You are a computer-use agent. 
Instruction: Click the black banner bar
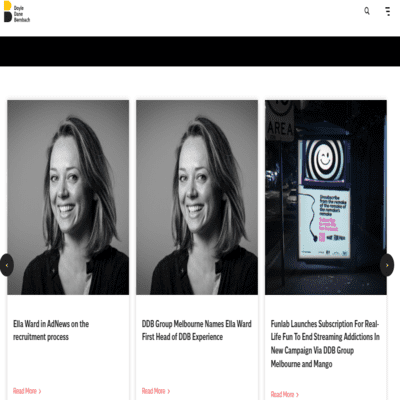200,51
